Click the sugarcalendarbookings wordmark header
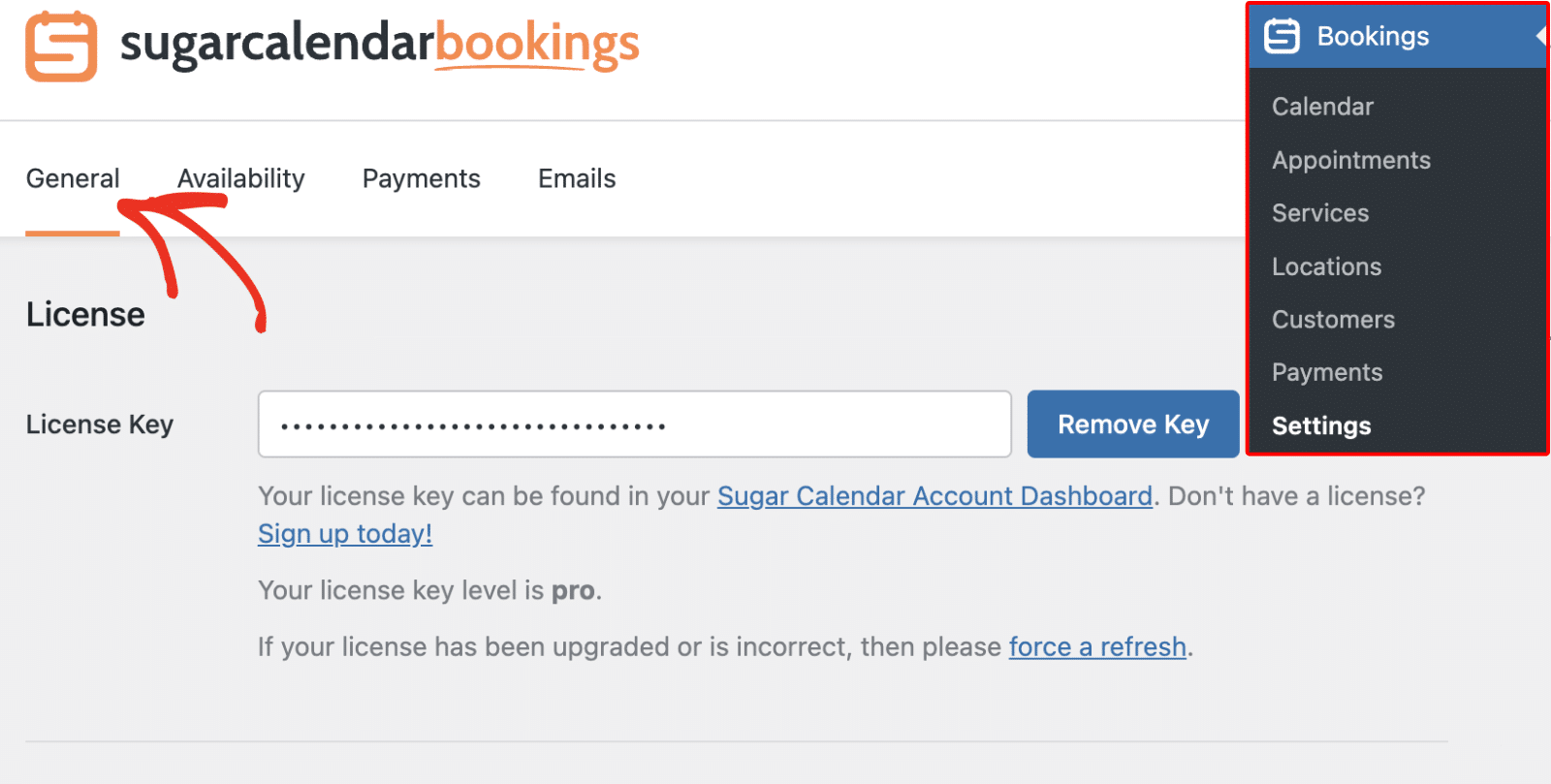The height and width of the screenshot is (784, 1551). coord(378,44)
